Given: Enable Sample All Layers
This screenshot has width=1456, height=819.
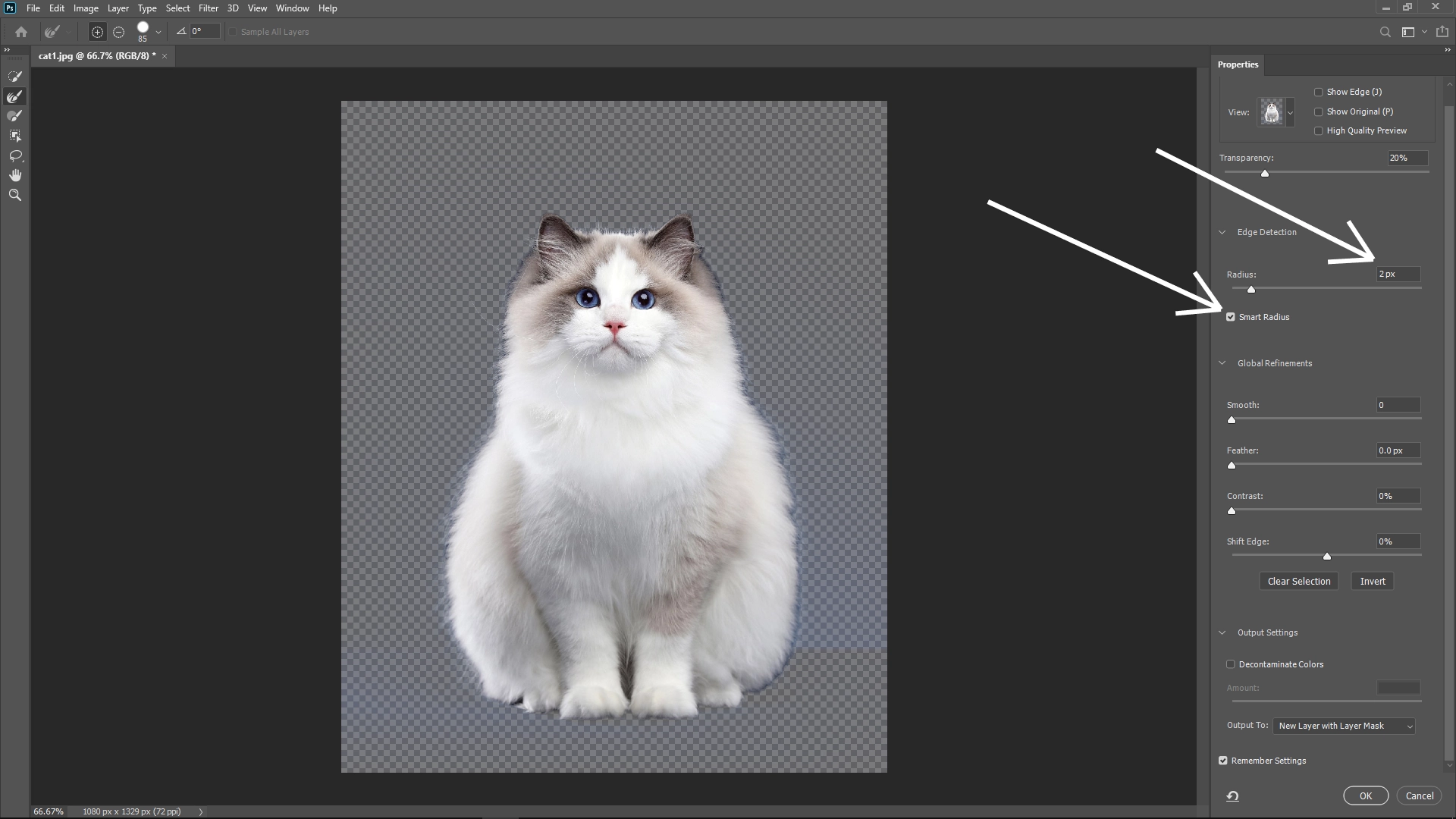Looking at the screenshot, I should (x=233, y=32).
